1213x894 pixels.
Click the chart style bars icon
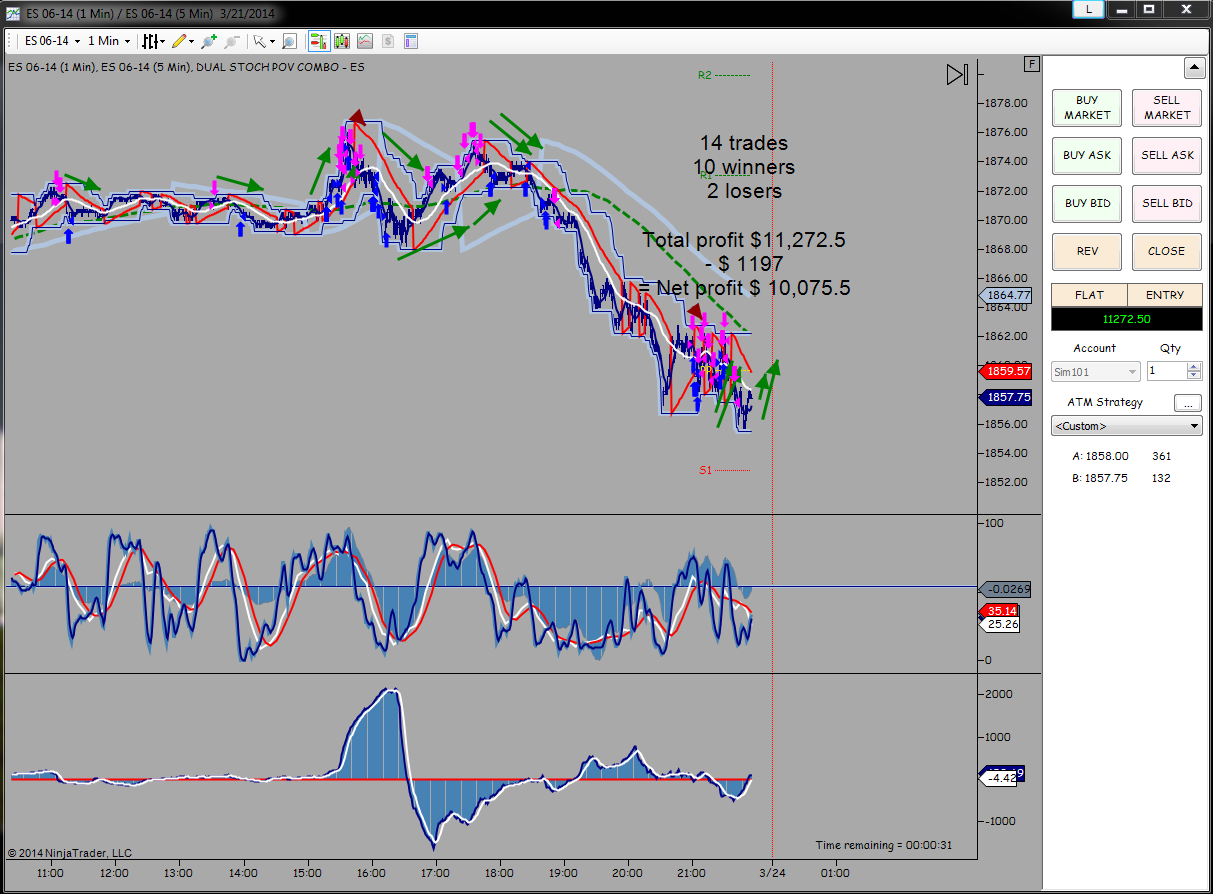click(x=150, y=41)
